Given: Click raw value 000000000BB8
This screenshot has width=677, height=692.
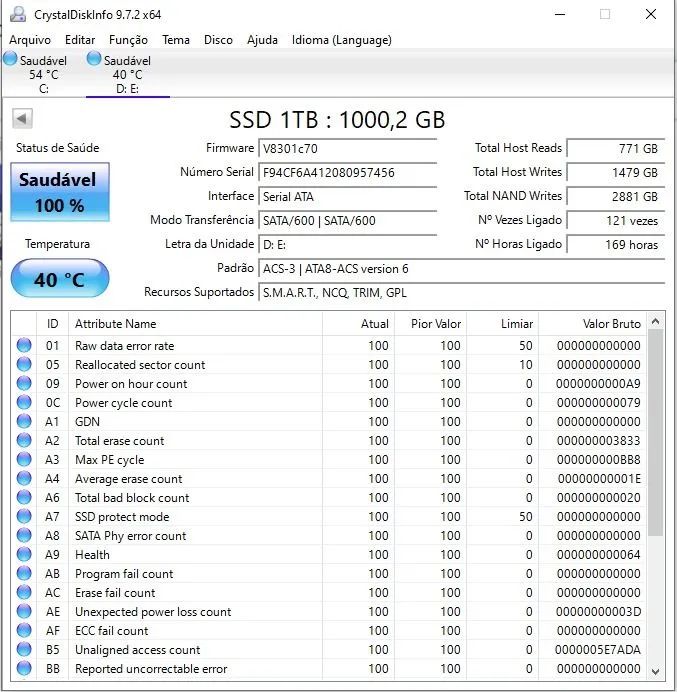Looking at the screenshot, I should (x=598, y=459).
